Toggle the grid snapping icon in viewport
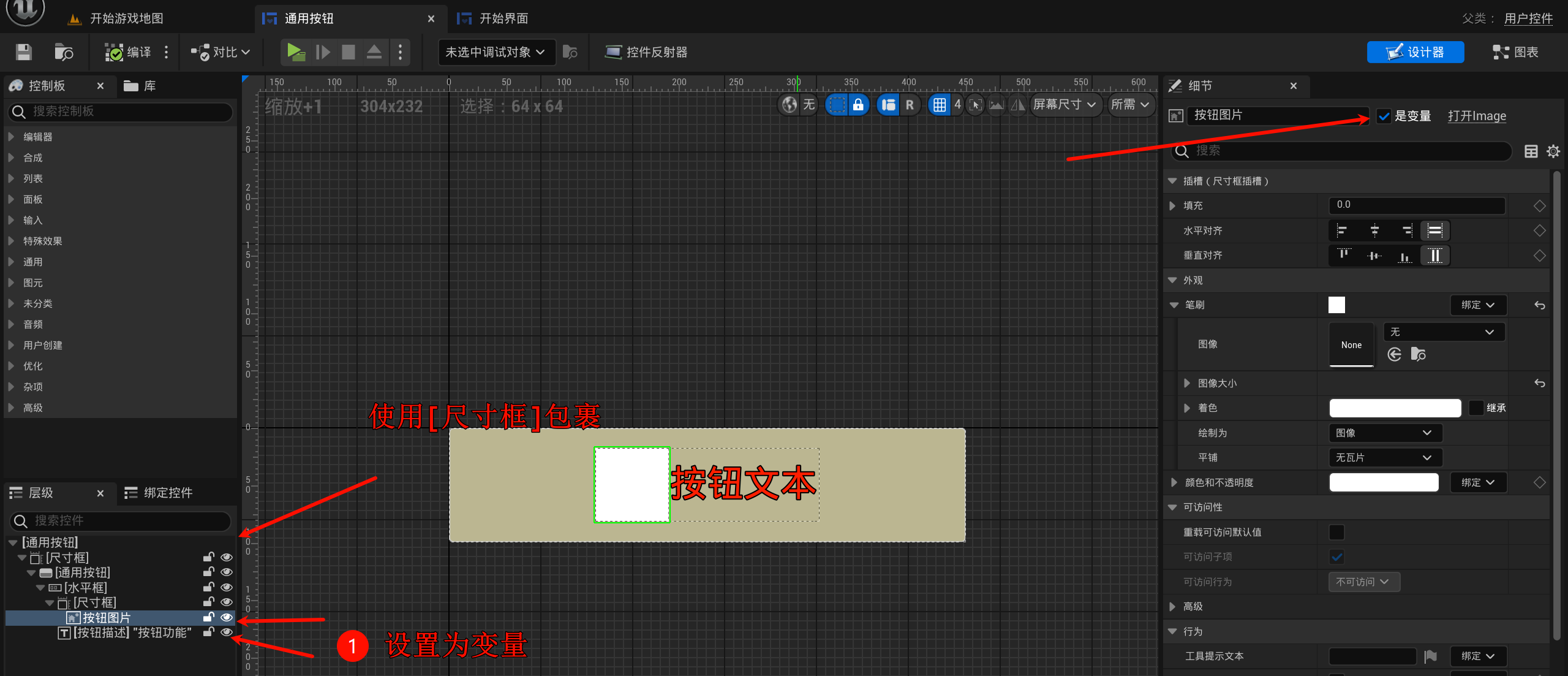Viewport: 1568px width, 676px height. point(939,105)
